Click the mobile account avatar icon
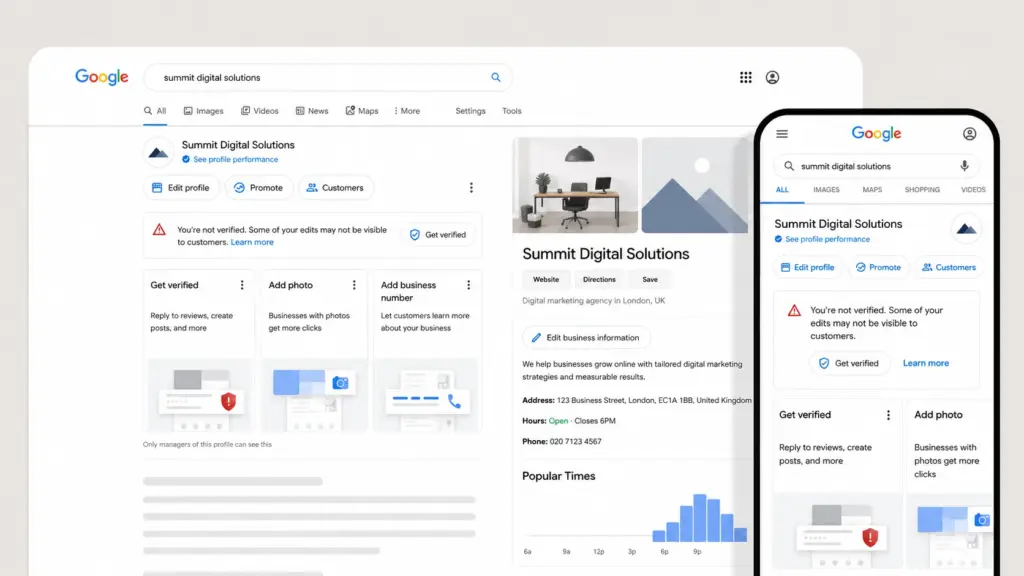1024x576 pixels. (969, 134)
